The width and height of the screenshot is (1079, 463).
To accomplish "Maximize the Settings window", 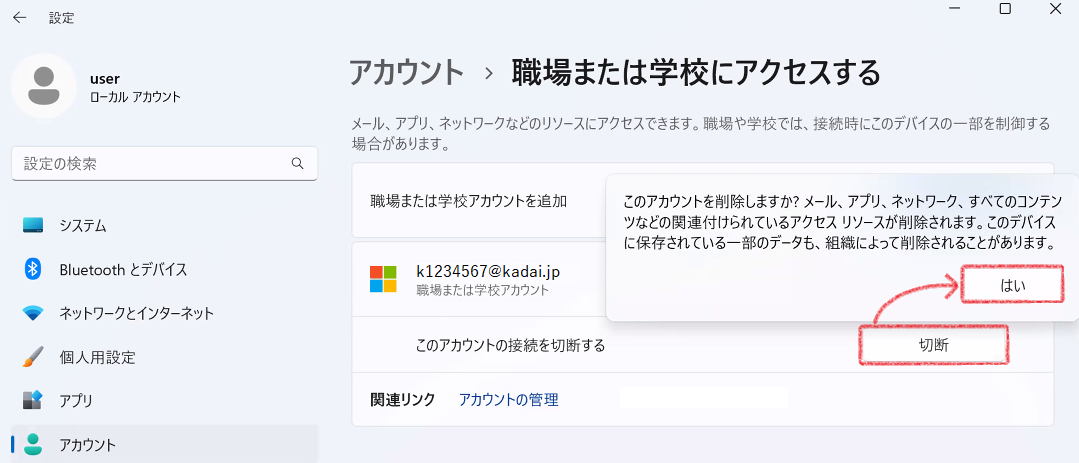I will coord(1005,9).
